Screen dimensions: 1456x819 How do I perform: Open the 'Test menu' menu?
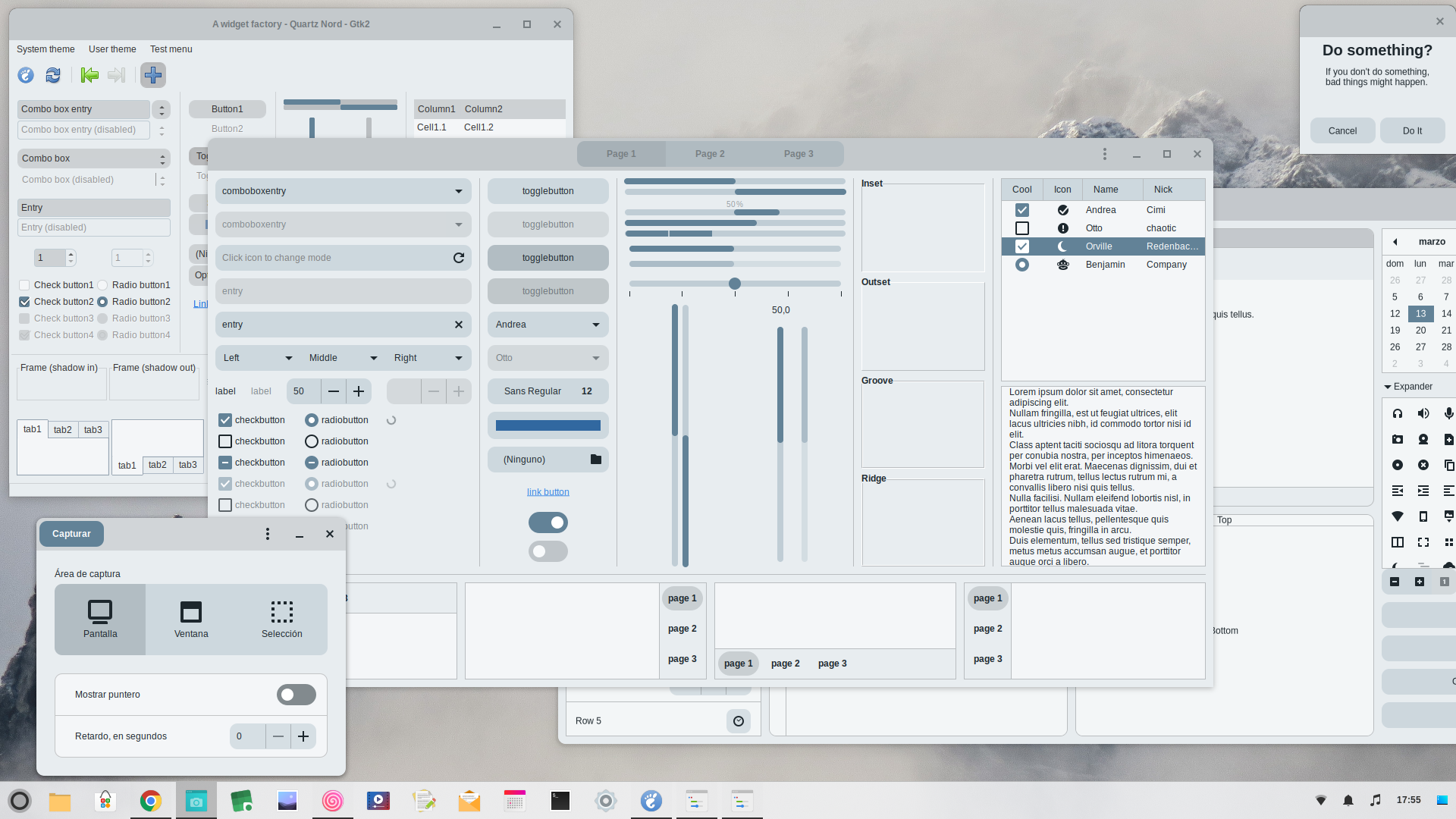[171, 49]
